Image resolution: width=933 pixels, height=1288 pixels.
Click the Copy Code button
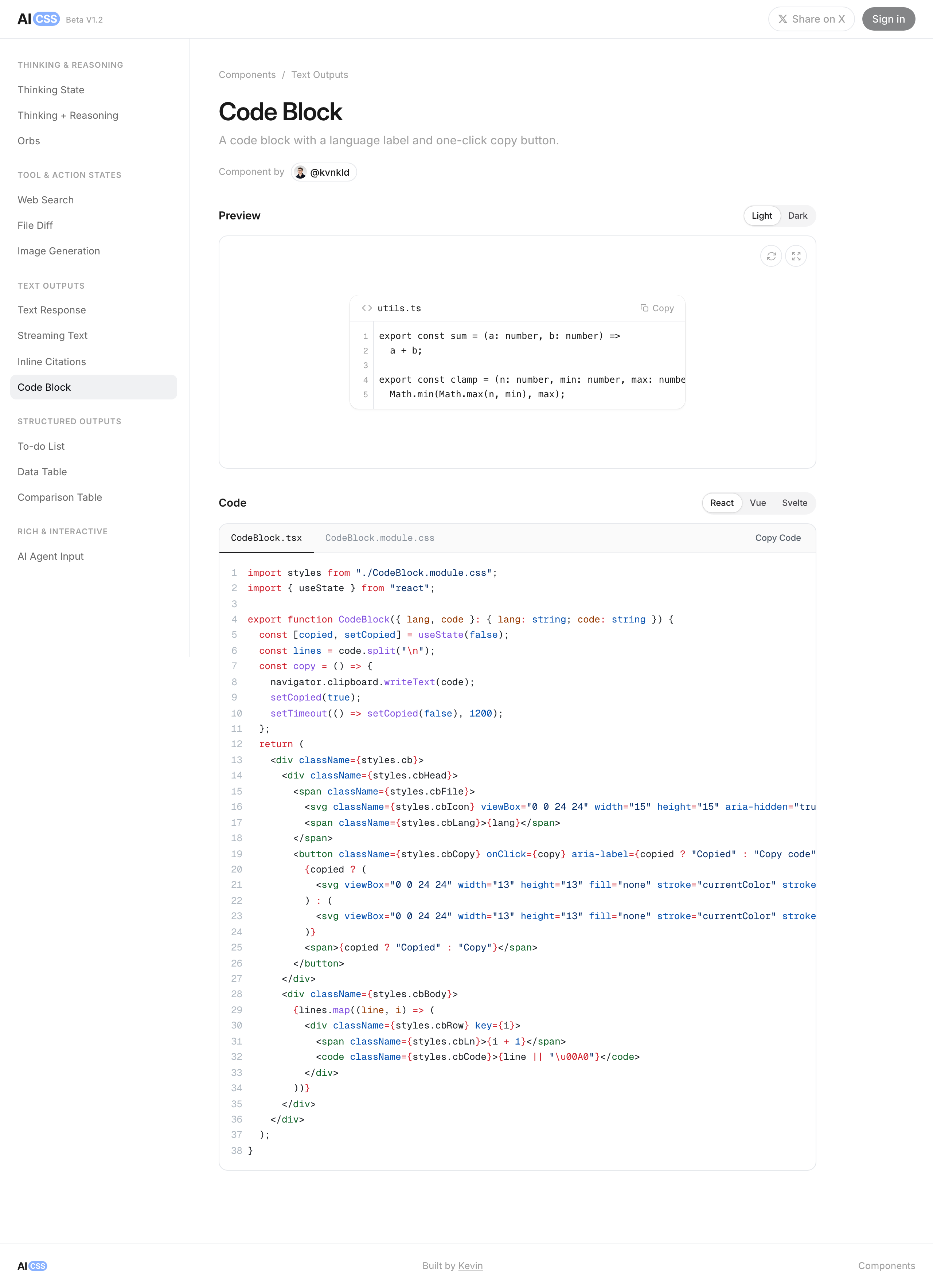point(778,538)
